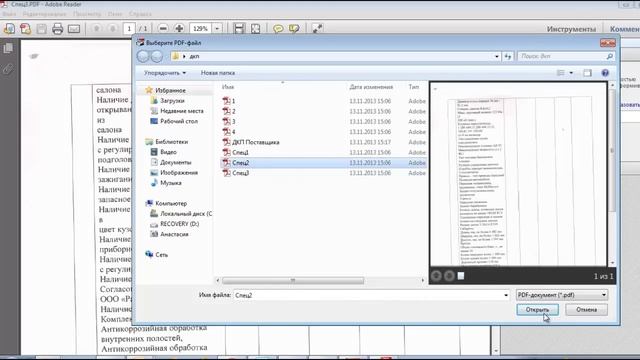
Task: Expand the Упорядочить menu
Action: tap(165, 73)
